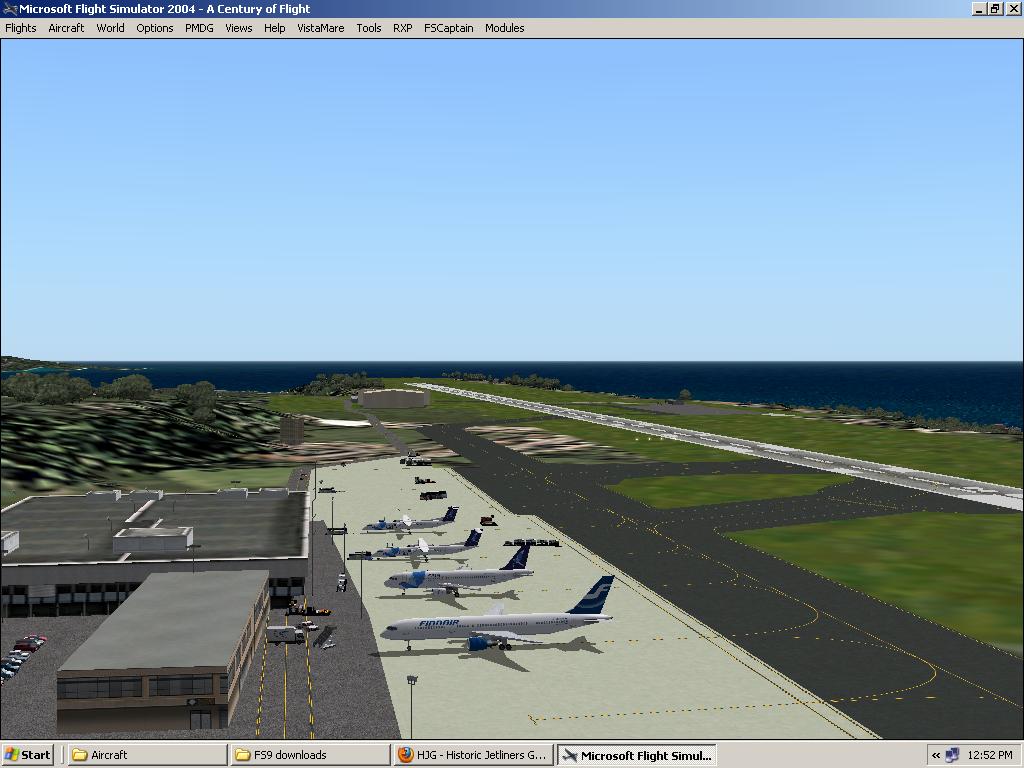Image resolution: width=1024 pixels, height=768 pixels.
Task: Switch to FS9 downloads folder taskbar button
Action: 310,755
